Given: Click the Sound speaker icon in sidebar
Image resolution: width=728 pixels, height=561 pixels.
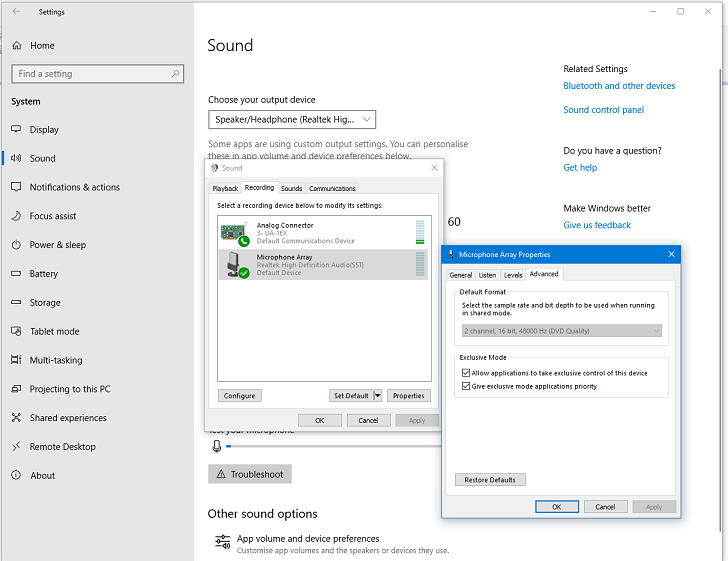Looking at the screenshot, I should 16,158.
